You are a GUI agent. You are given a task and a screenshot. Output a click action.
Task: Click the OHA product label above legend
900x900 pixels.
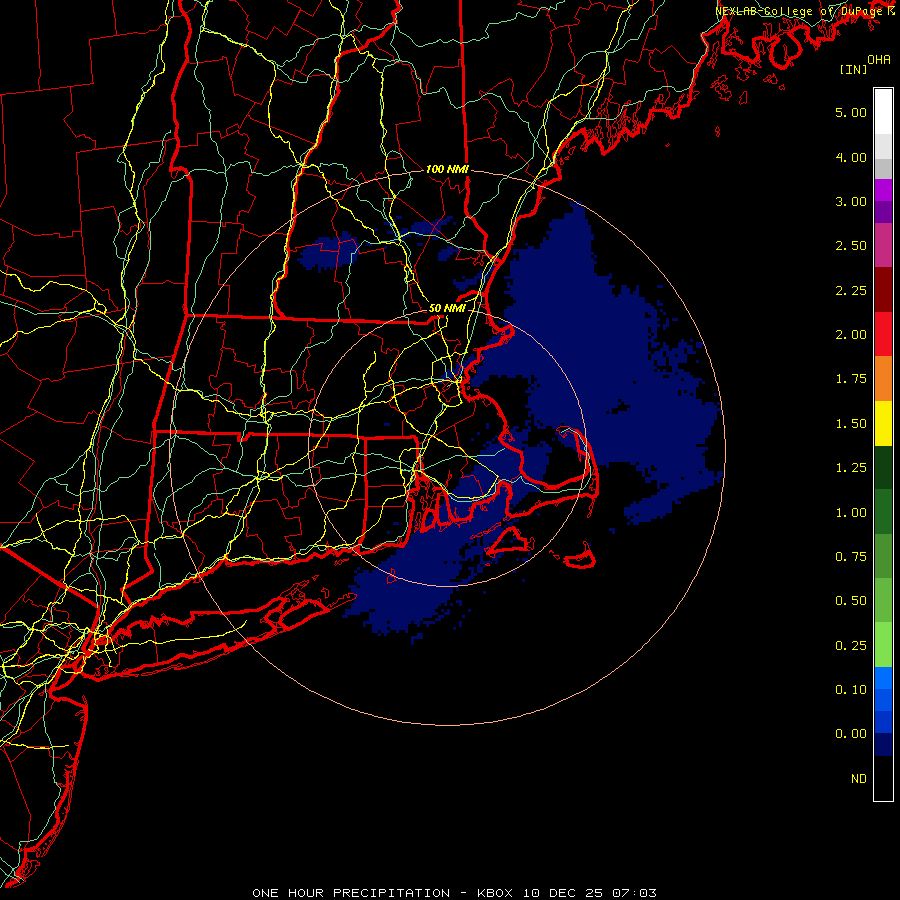[879, 59]
